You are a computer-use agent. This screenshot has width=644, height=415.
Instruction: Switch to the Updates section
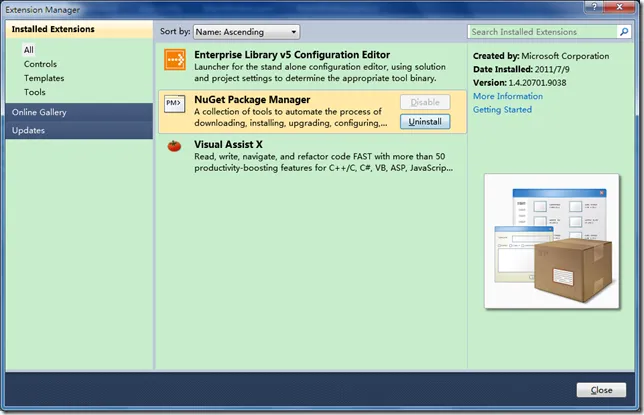point(79,130)
